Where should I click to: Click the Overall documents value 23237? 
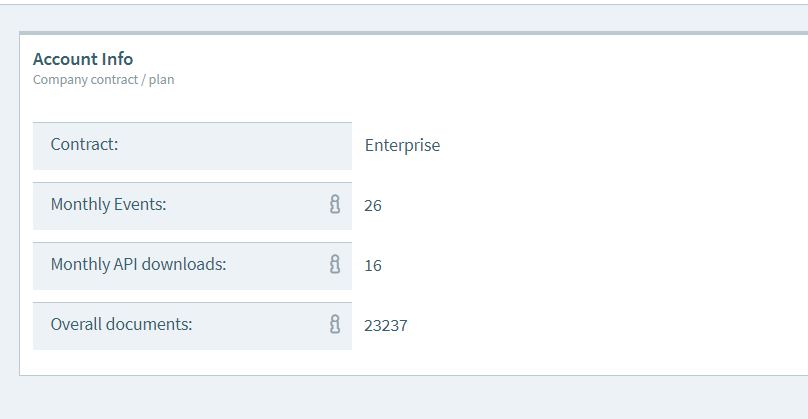386,325
